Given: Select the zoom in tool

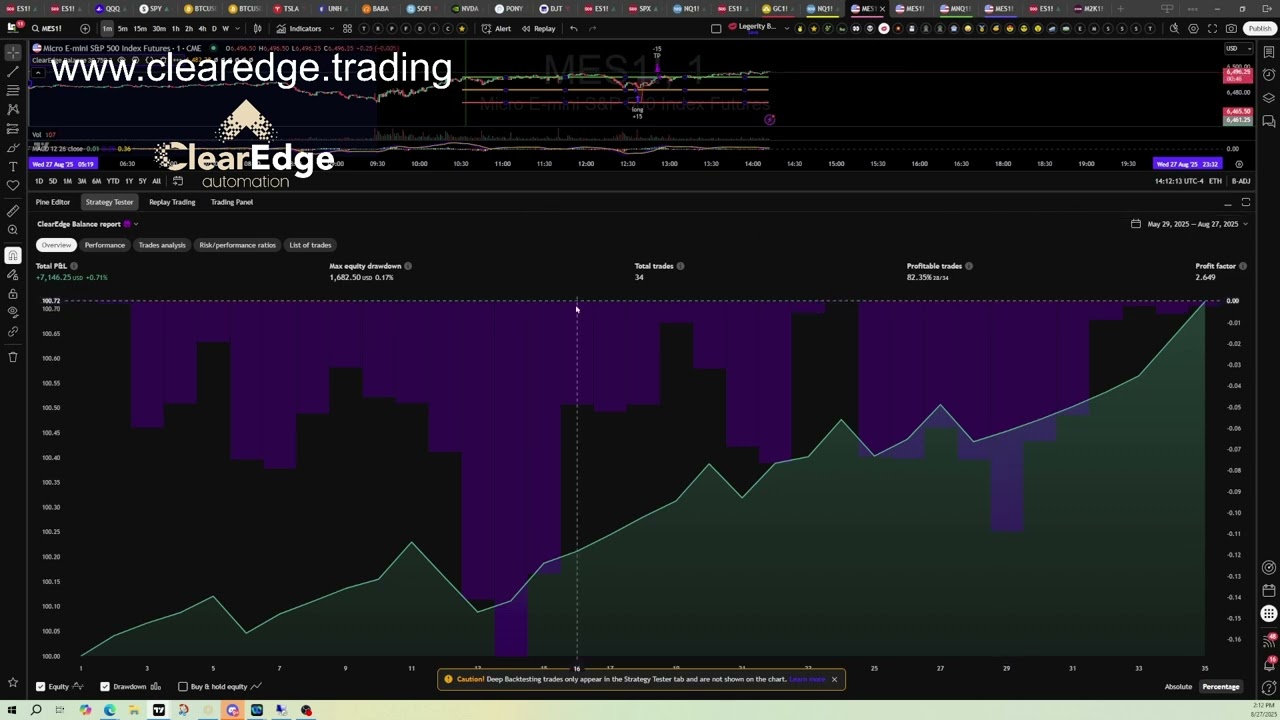Looking at the screenshot, I should point(13,230).
